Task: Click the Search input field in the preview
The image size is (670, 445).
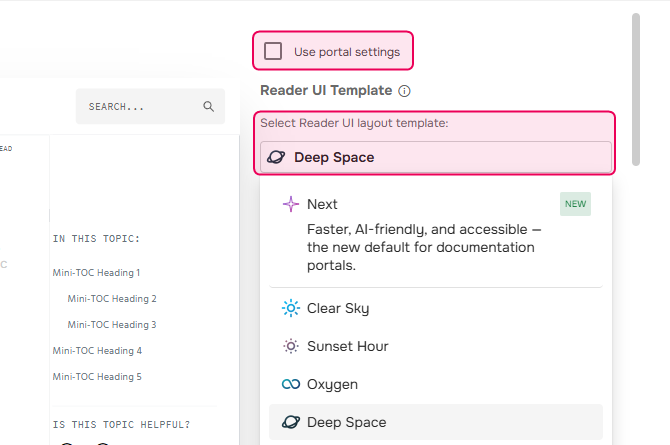Action: [150, 106]
